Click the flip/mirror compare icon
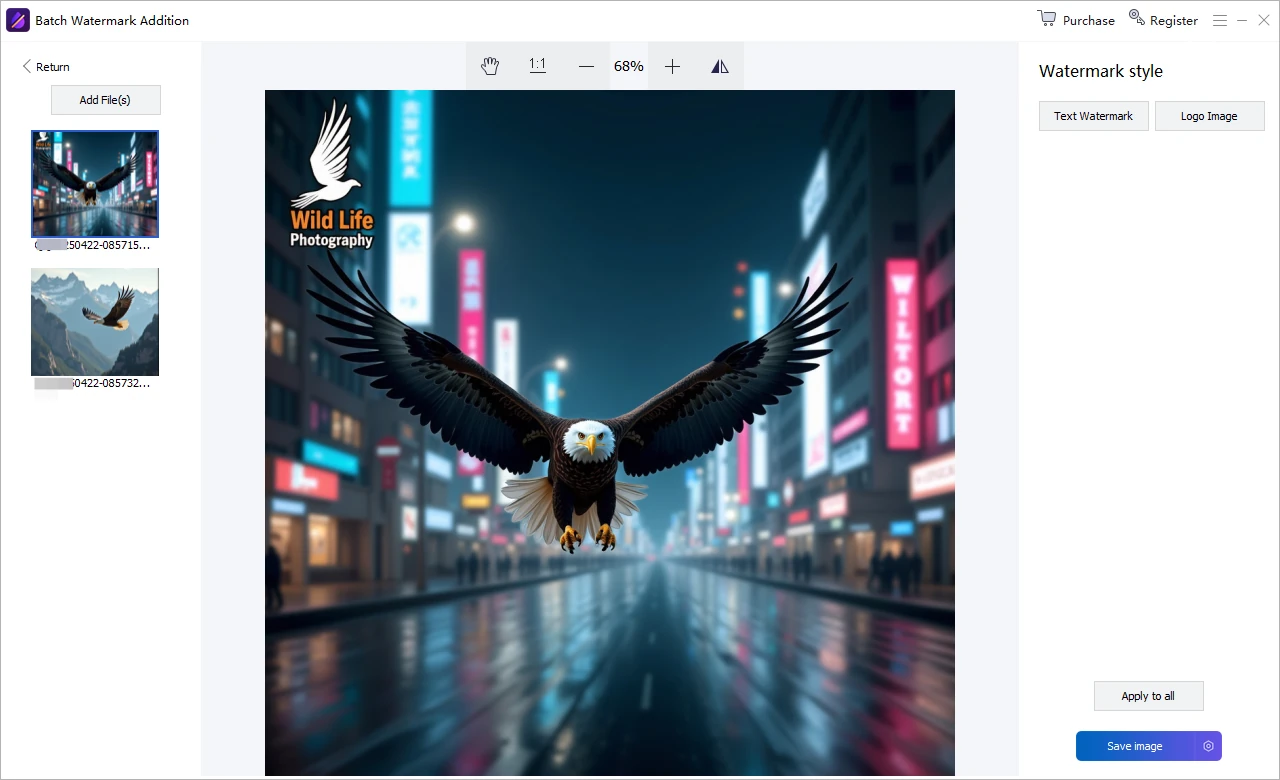 [x=720, y=66]
